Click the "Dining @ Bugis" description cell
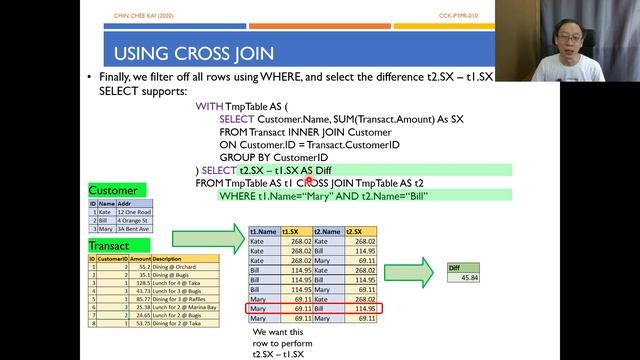The image size is (640, 360). 185,275
